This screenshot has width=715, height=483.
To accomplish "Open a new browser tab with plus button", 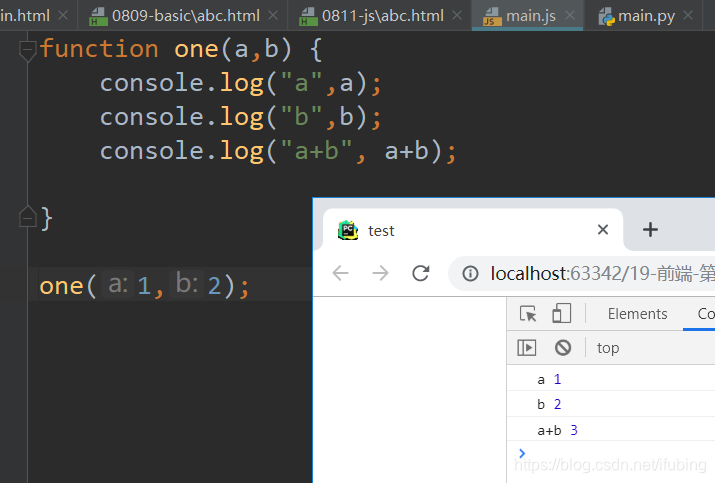I will (x=650, y=230).
